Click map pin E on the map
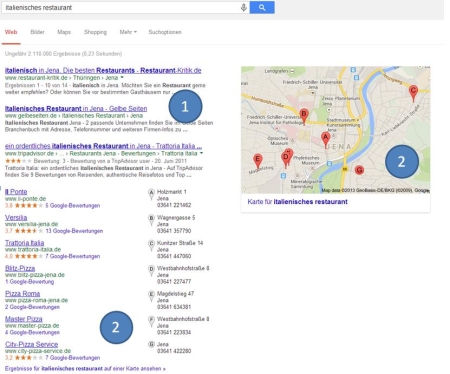 click(x=257, y=161)
